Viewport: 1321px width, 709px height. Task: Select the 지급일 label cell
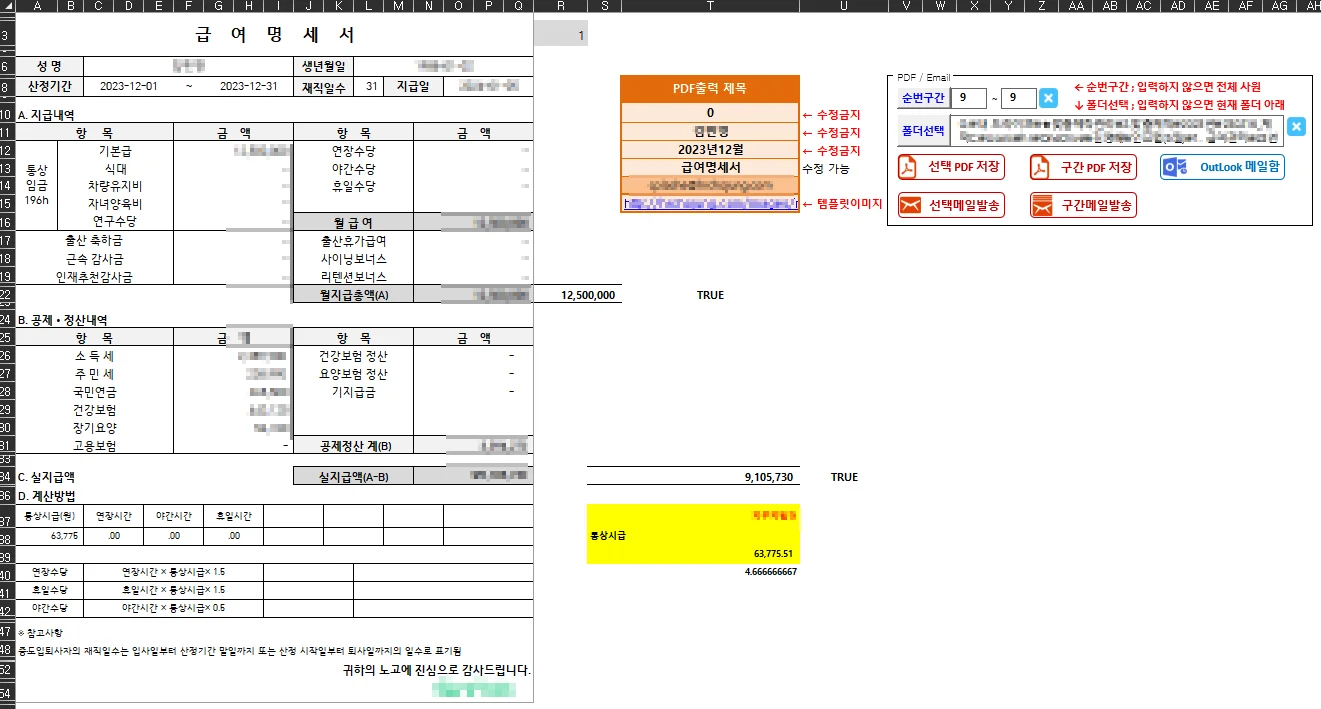coord(413,86)
